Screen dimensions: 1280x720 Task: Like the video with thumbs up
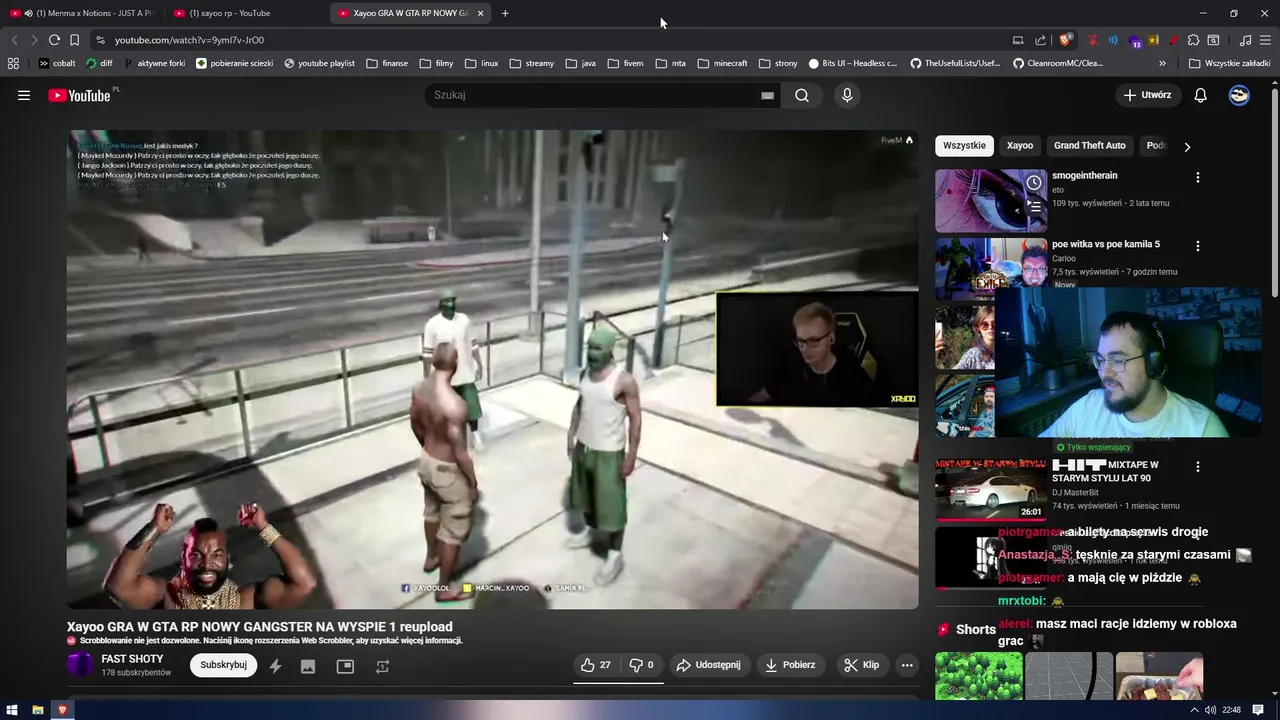(x=596, y=665)
